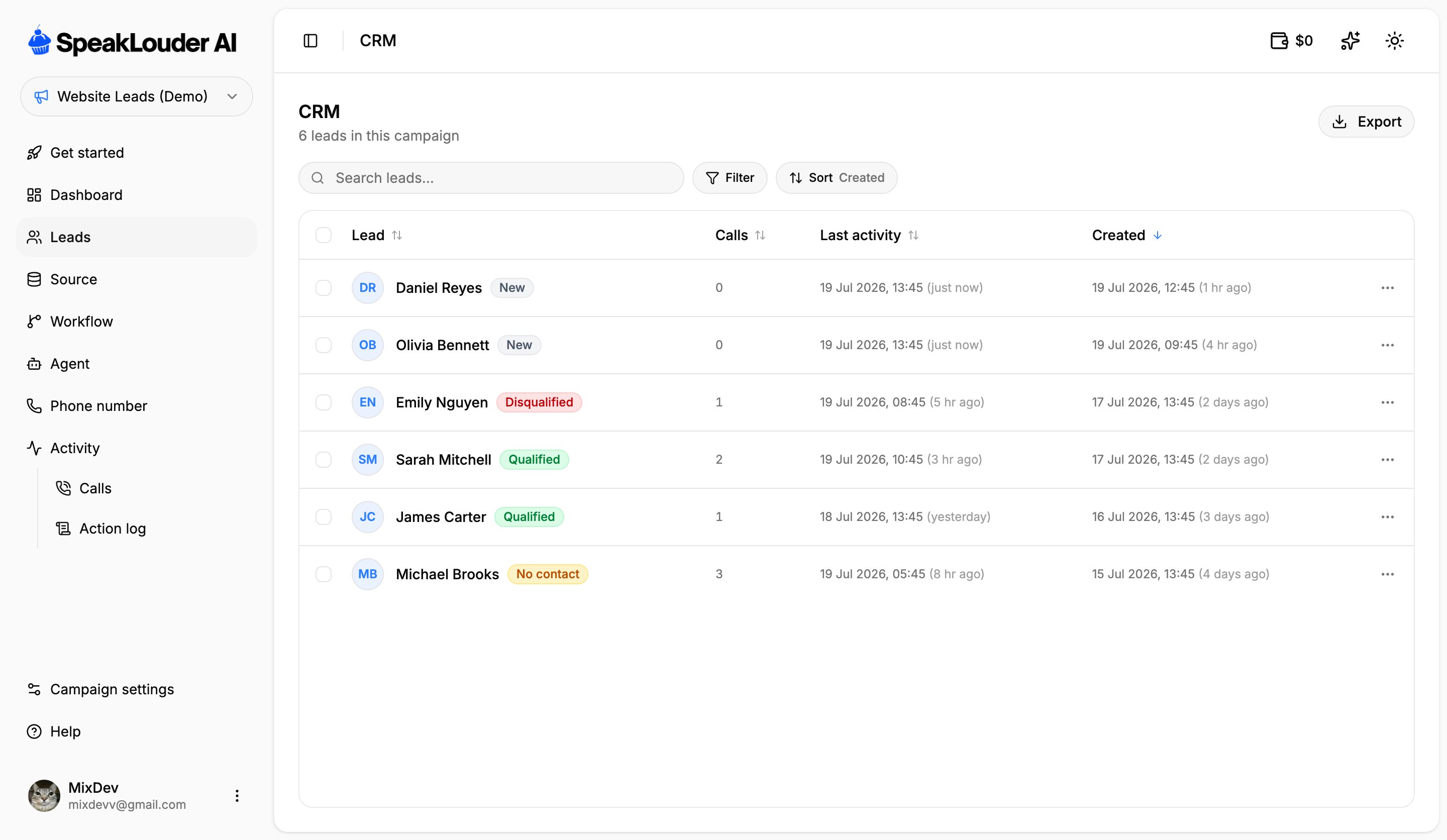Image resolution: width=1447 pixels, height=840 pixels.
Task: Collapse the Activity section in sidebar
Action: [137, 449]
